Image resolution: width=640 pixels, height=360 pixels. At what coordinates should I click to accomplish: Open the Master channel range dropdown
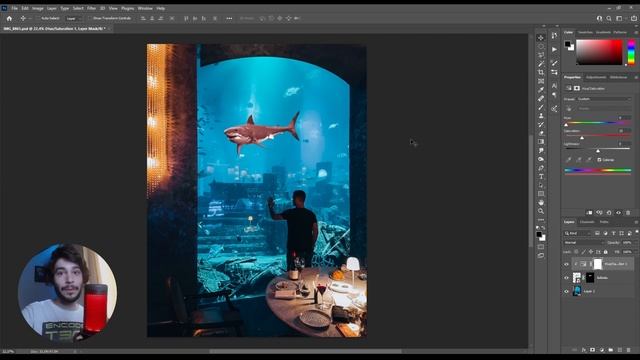(603, 109)
